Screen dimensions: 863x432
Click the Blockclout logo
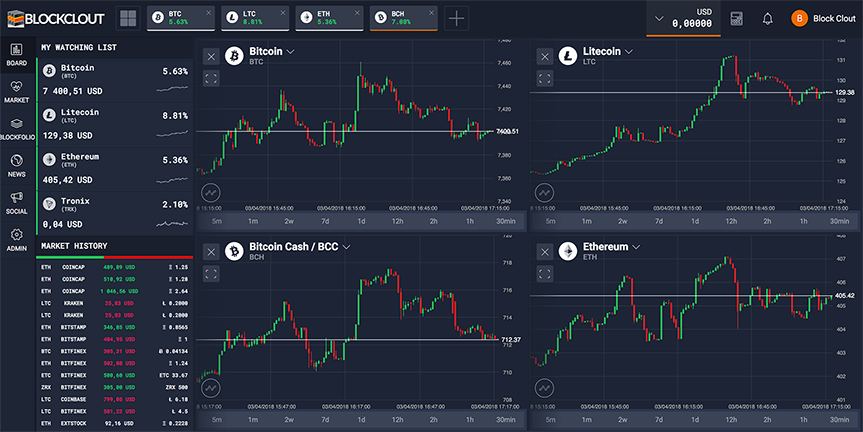pos(56,19)
